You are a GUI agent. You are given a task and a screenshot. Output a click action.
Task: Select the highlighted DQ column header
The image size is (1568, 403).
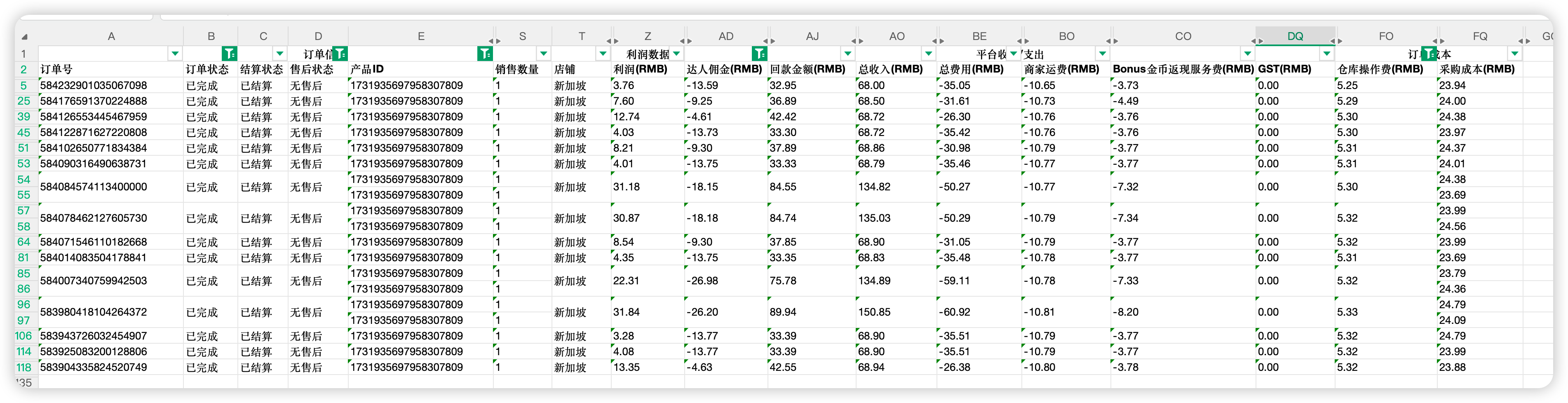coord(1295,37)
